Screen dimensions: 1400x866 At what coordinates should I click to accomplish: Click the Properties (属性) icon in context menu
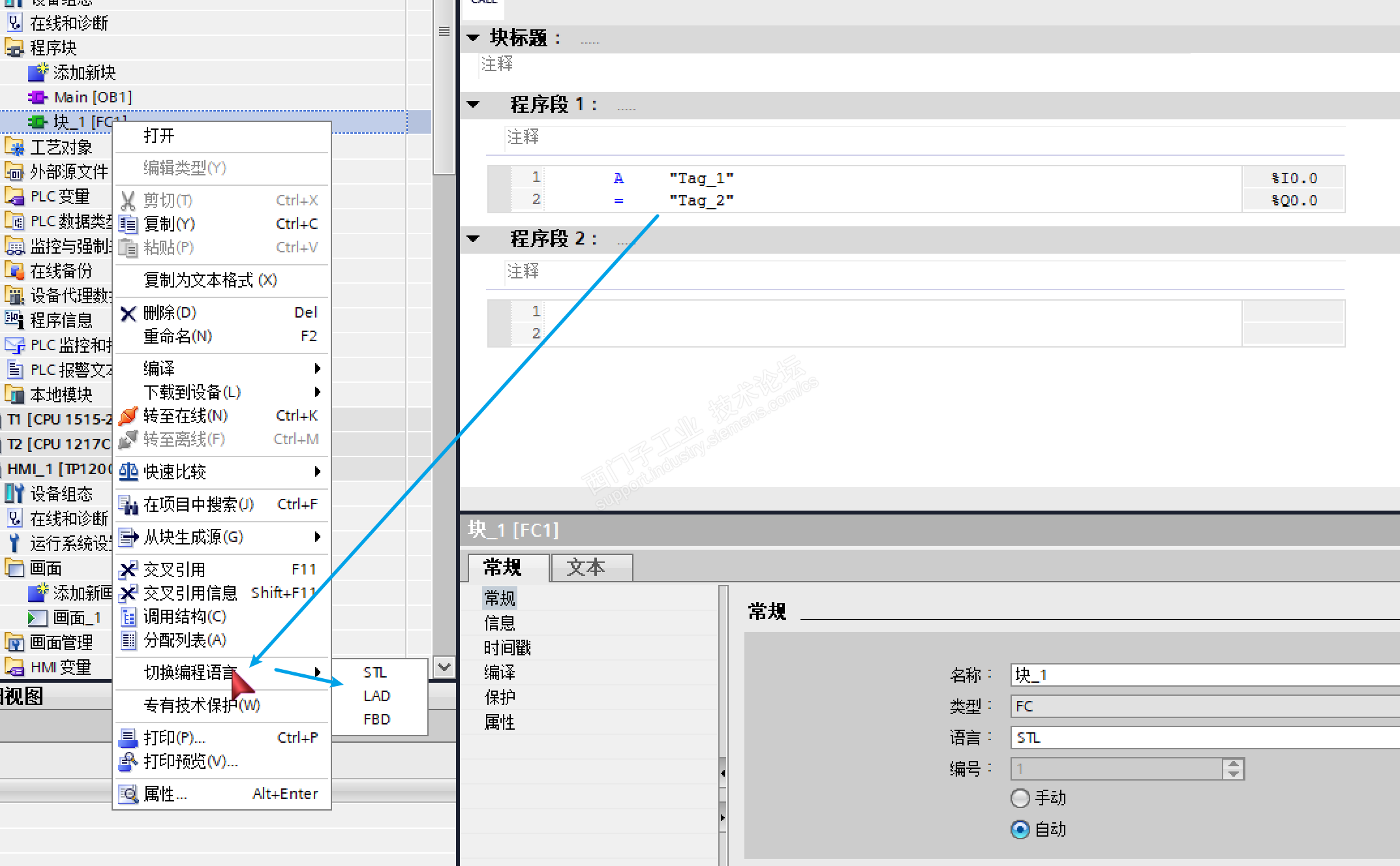129,794
